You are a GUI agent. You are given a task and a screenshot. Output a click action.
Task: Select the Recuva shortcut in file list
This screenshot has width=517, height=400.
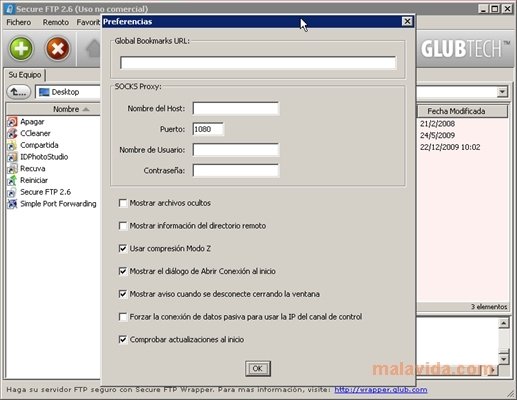(x=32, y=169)
